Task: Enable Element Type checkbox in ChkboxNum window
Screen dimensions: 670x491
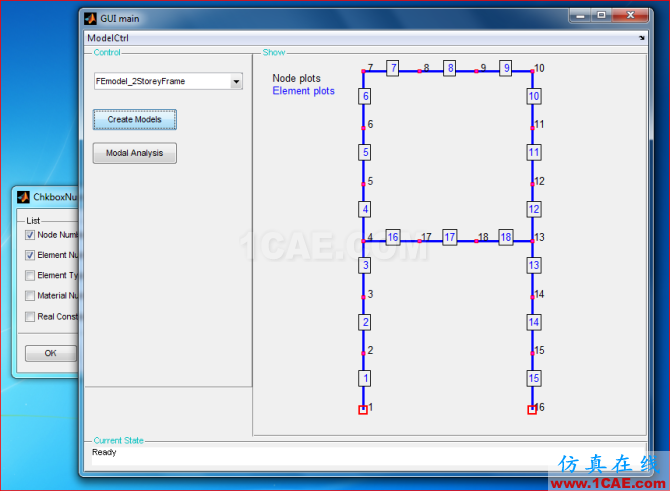Action: pyautogui.click(x=30, y=276)
